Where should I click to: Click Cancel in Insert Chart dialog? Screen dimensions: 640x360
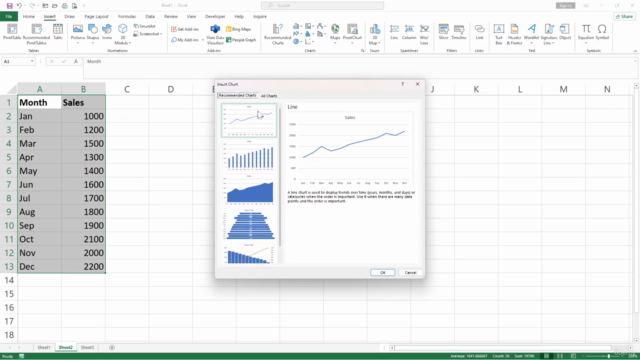click(410, 273)
